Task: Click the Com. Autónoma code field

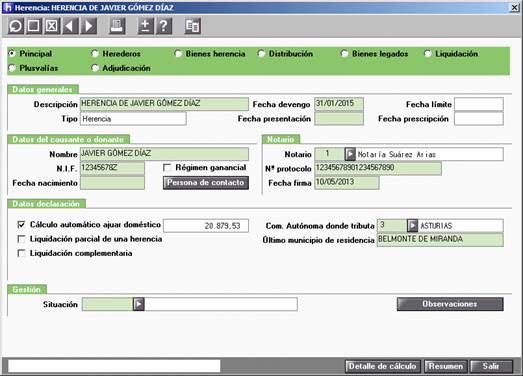Action: pyautogui.click(x=392, y=226)
